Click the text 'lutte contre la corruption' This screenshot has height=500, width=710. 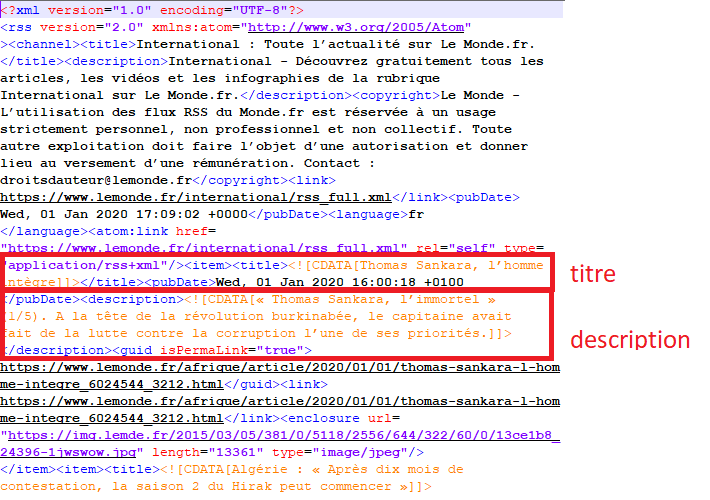[192, 333]
